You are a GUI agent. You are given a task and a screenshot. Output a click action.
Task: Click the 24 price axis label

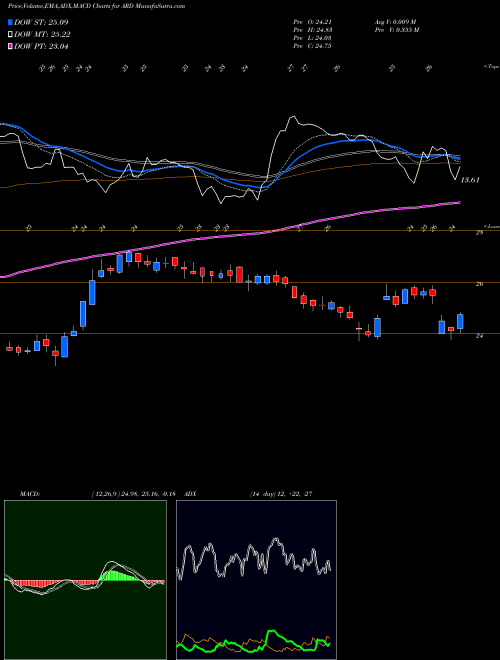point(479,336)
